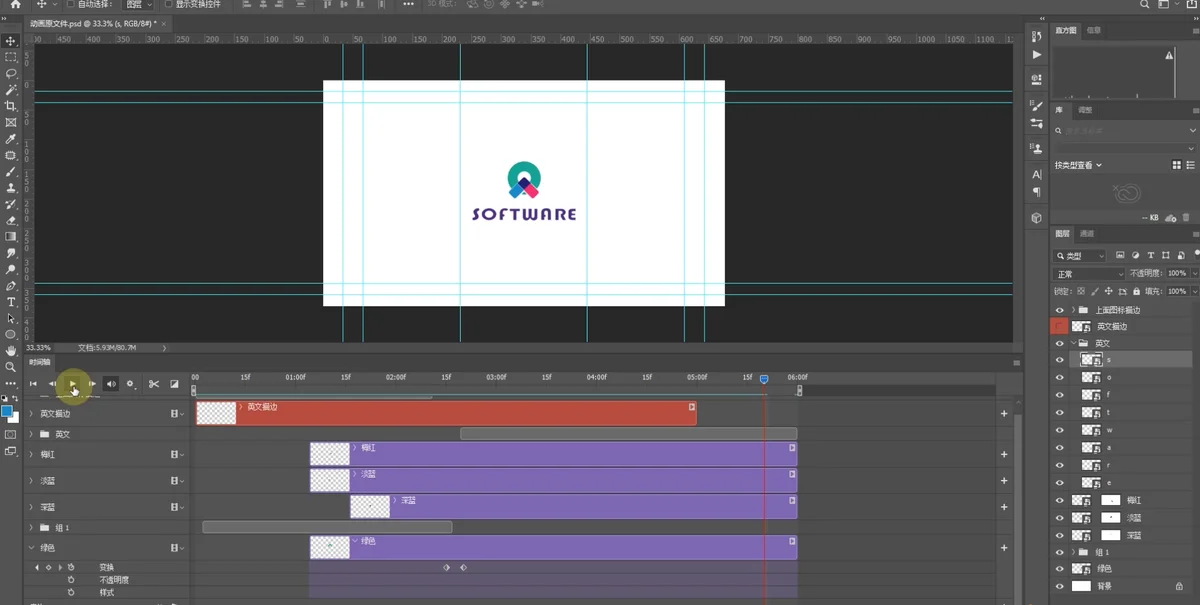Expand the 上面图样描边 layer group
The height and width of the screenshot is (605, 1200).
(x=1073, y=310)
